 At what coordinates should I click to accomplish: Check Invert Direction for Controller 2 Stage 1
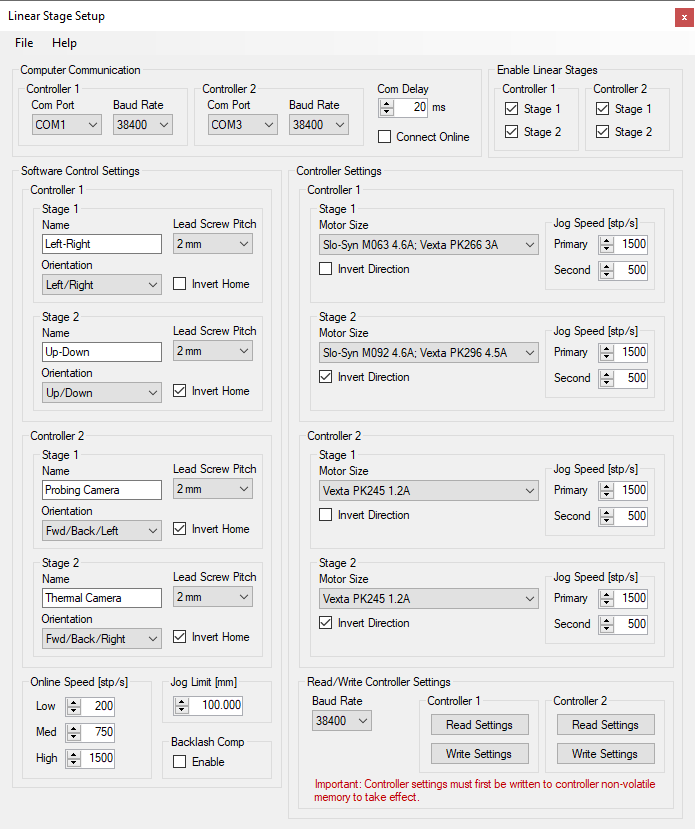(x=326, y=515)
